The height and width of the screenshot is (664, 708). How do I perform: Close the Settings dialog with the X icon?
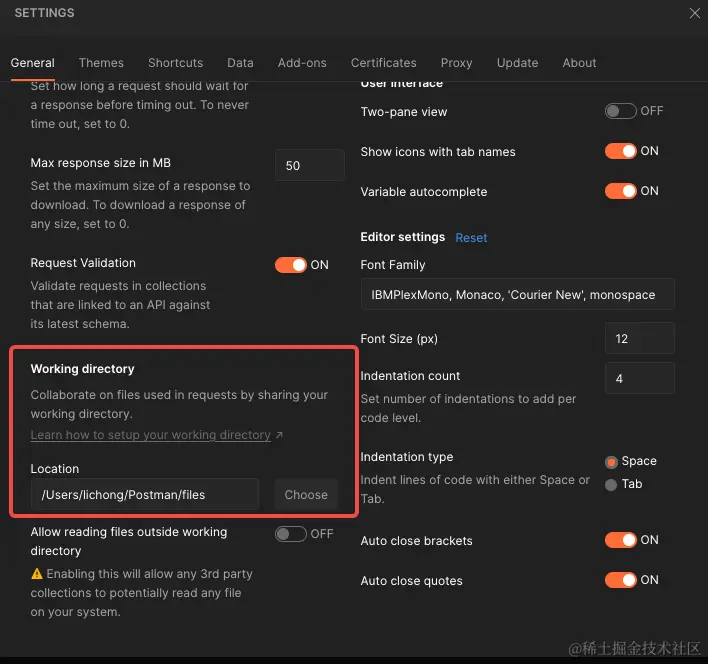tap(694, 13)
